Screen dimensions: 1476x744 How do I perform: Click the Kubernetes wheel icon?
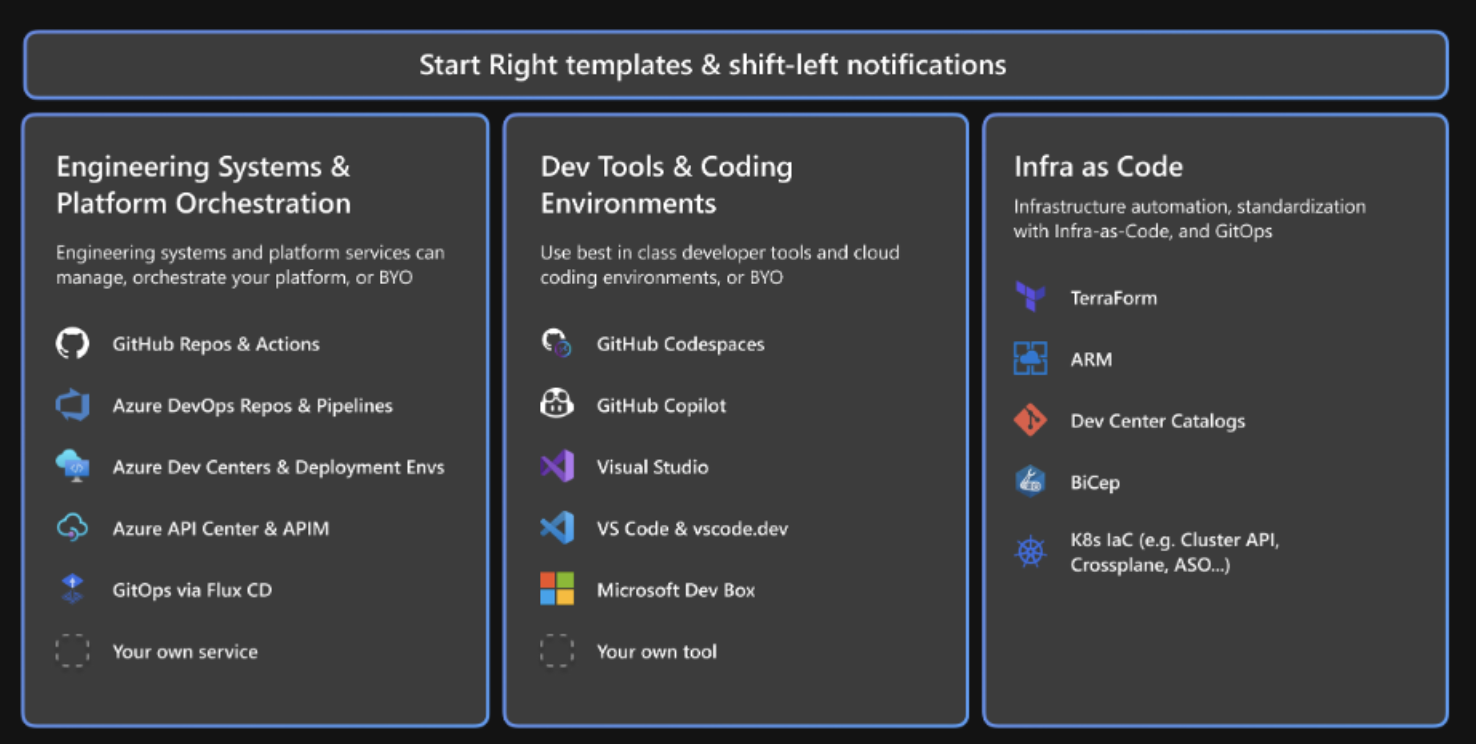1030,552
